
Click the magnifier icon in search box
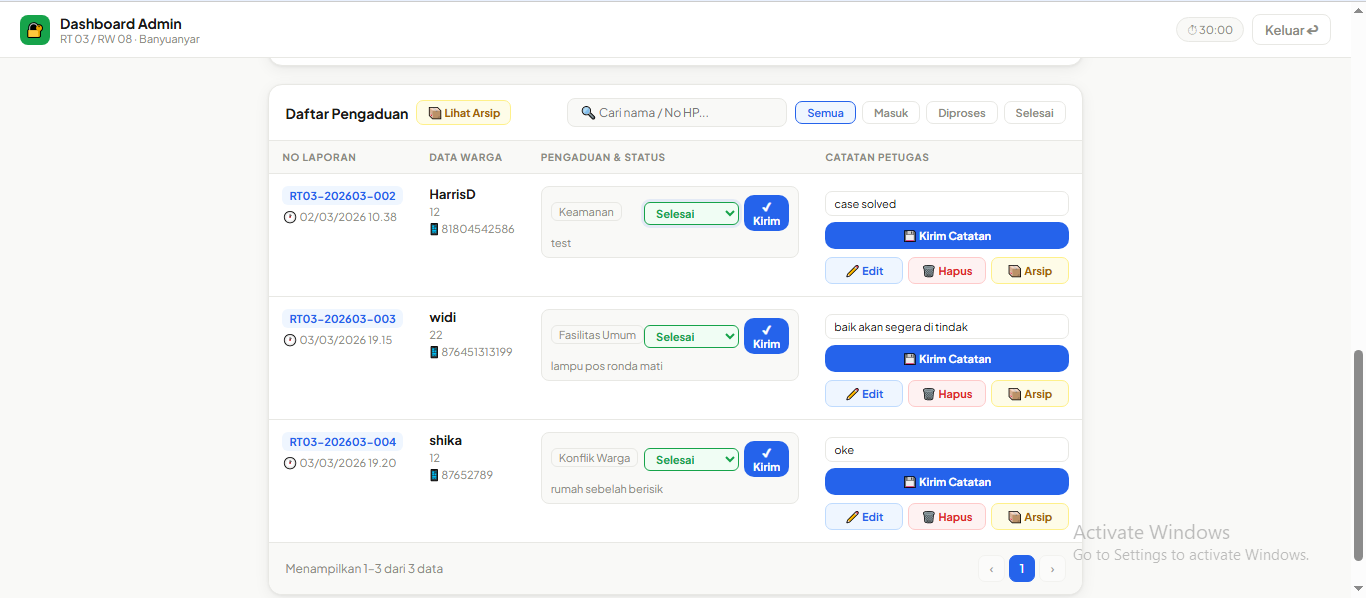[589, 113]
